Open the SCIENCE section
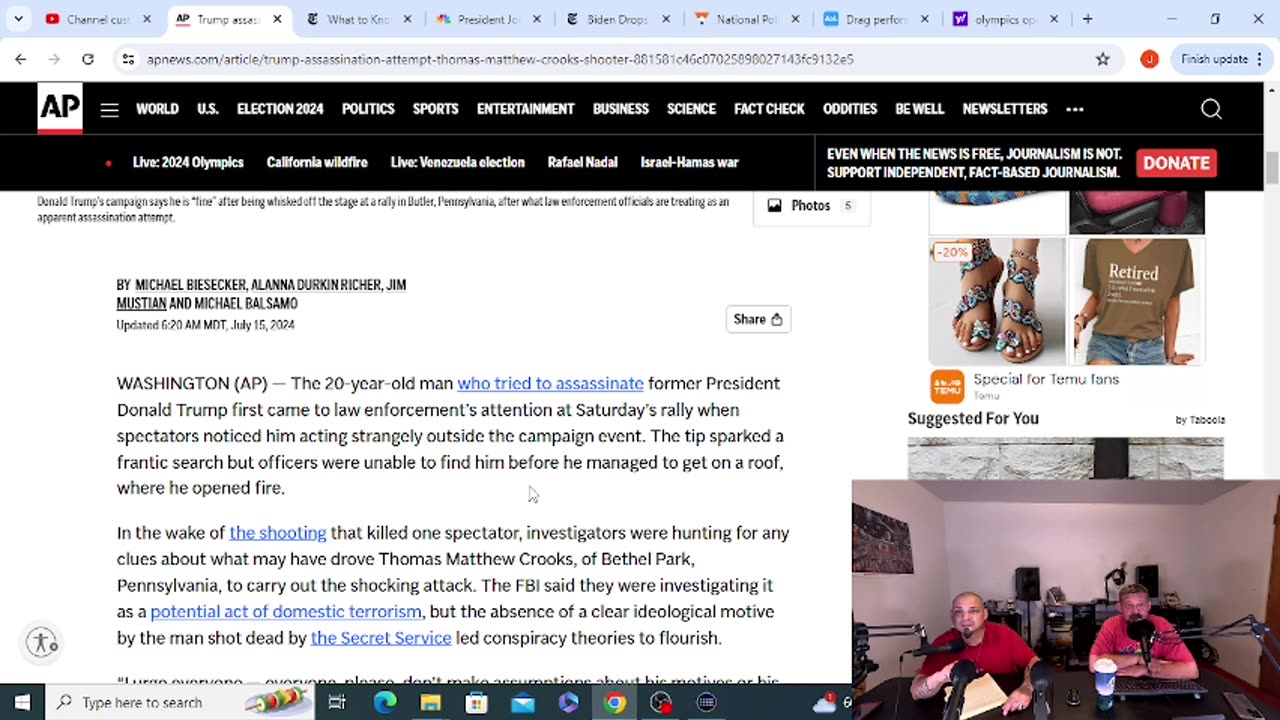Screen dimensions: 1280x720 pos(691,109)
